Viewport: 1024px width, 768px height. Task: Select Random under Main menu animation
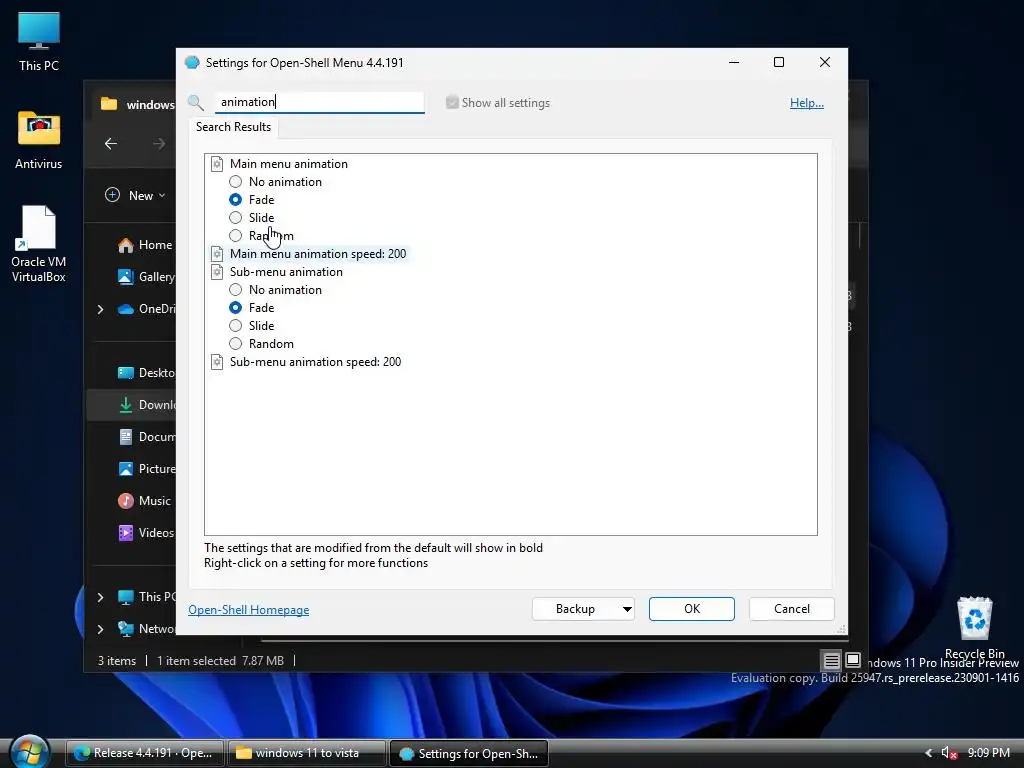235,236
